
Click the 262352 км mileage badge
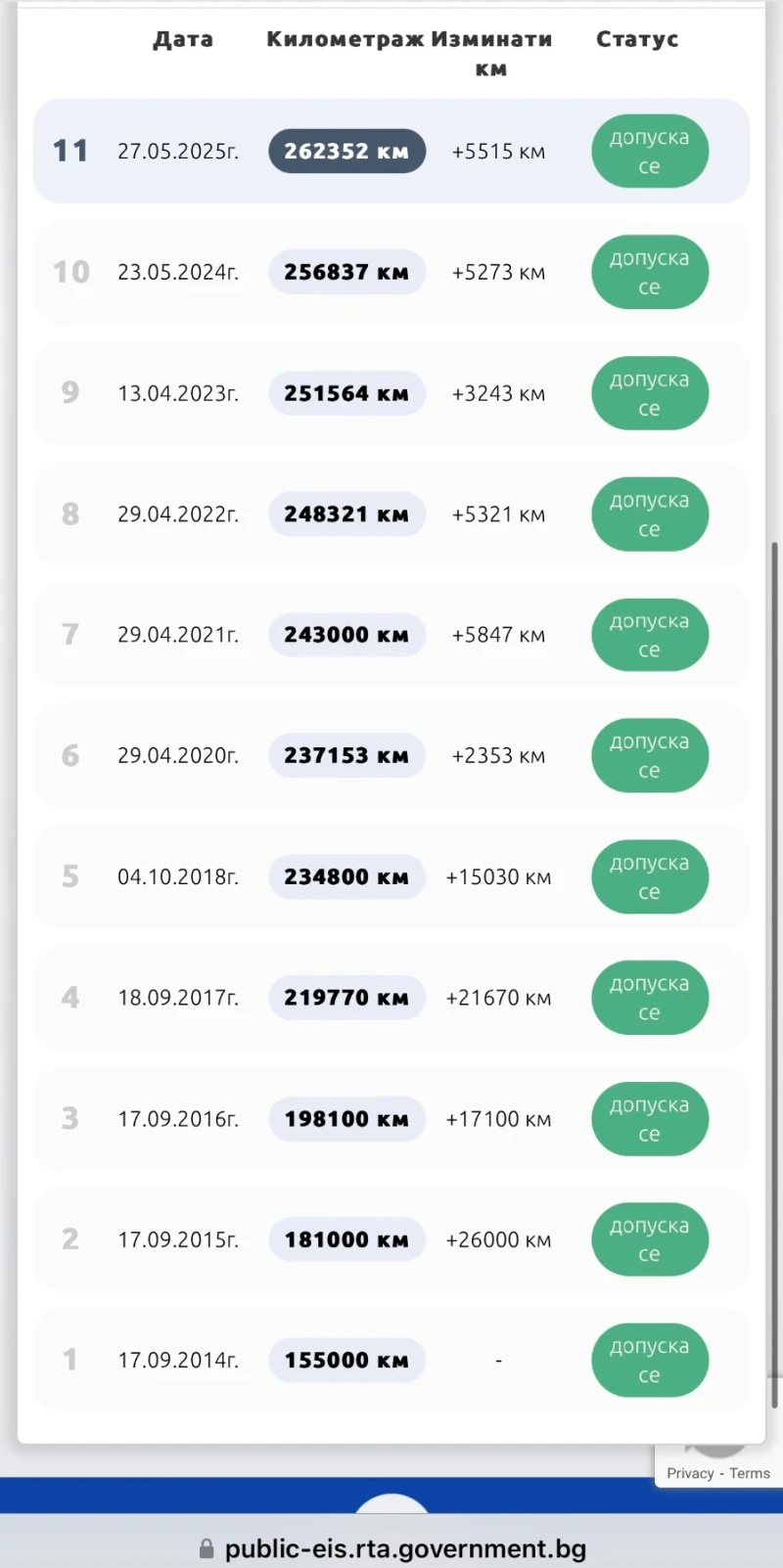346,152
